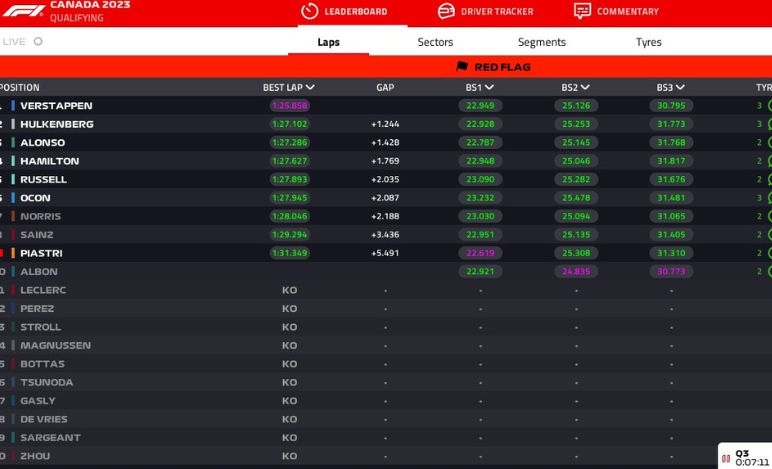This screenshot has width=772, height=469.
Task: Select driver ALONSO in the leaderboard
Action: tap(43, 142)
